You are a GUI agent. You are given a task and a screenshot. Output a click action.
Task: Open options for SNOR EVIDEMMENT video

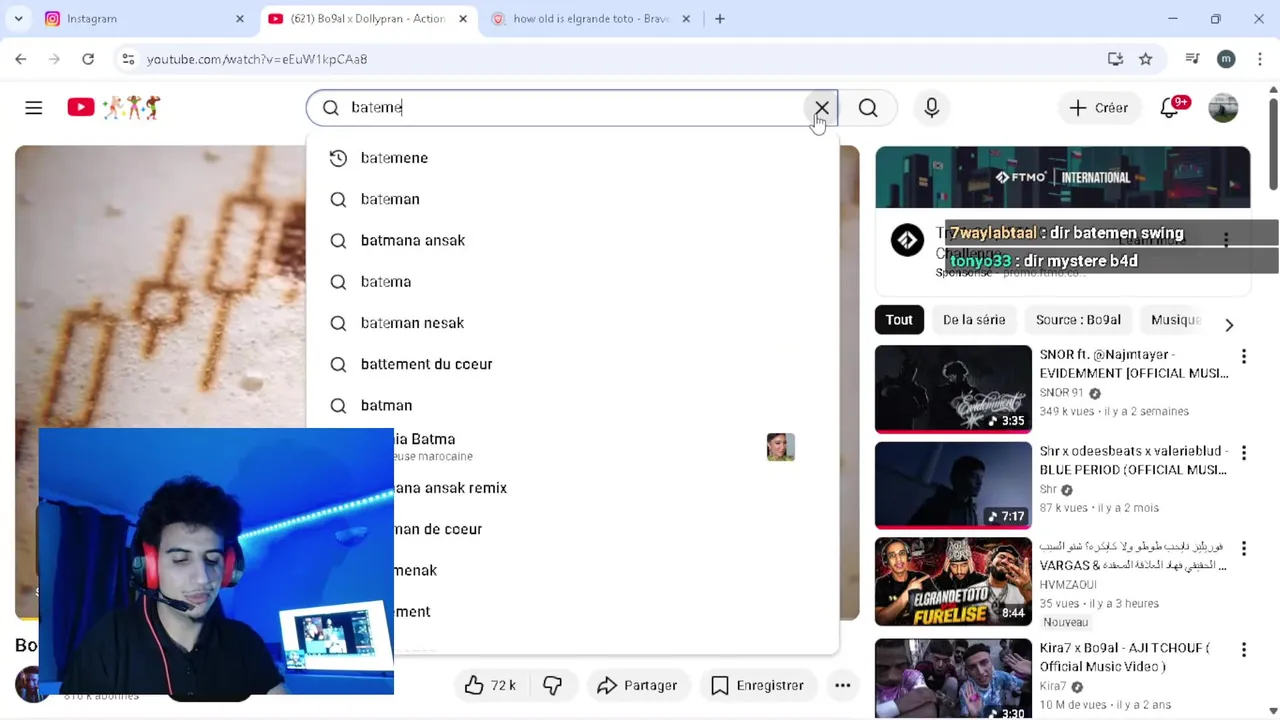(1244, 357)
